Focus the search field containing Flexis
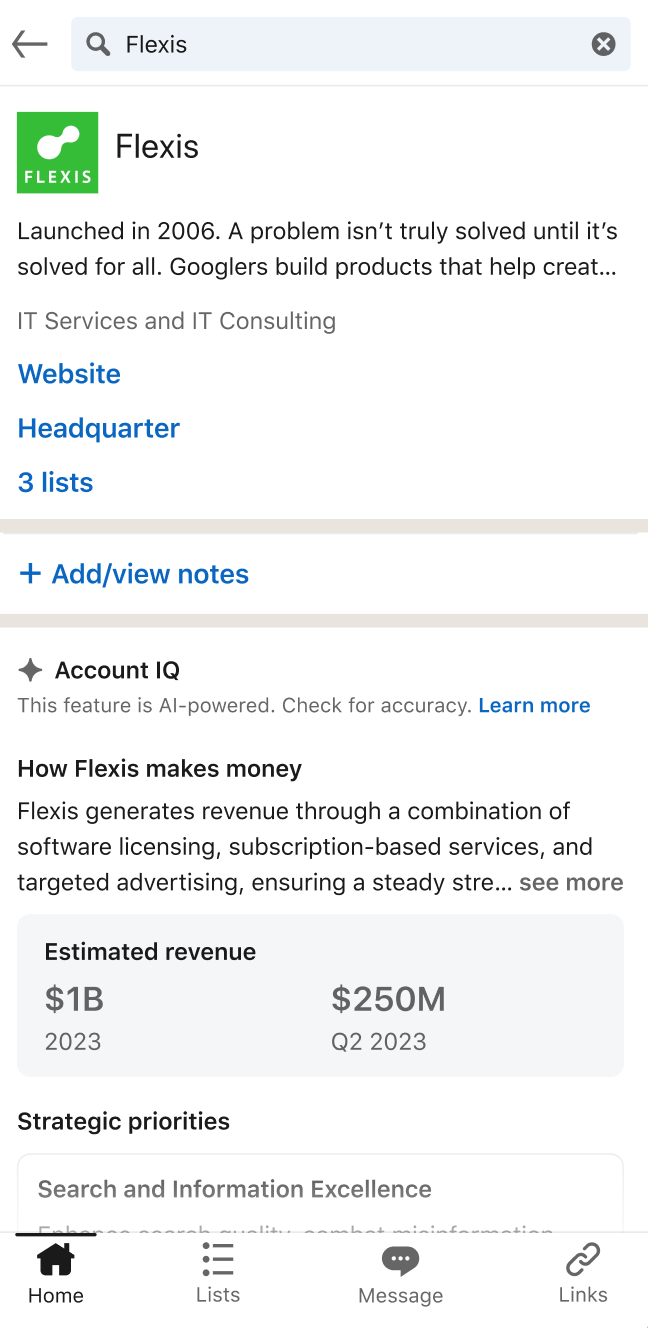This screenshot has height=1328, width=648. (x=350, y=44)
